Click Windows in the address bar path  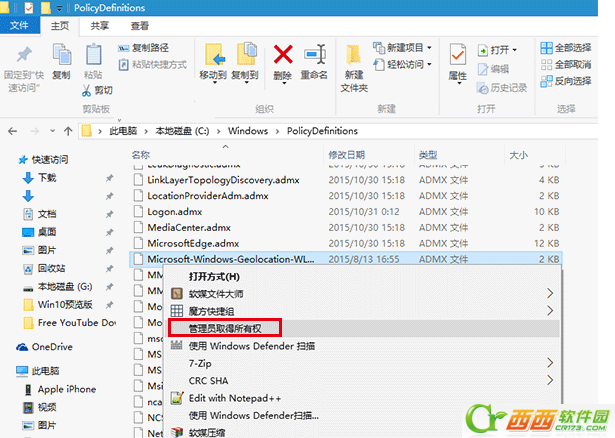point(248,131)
